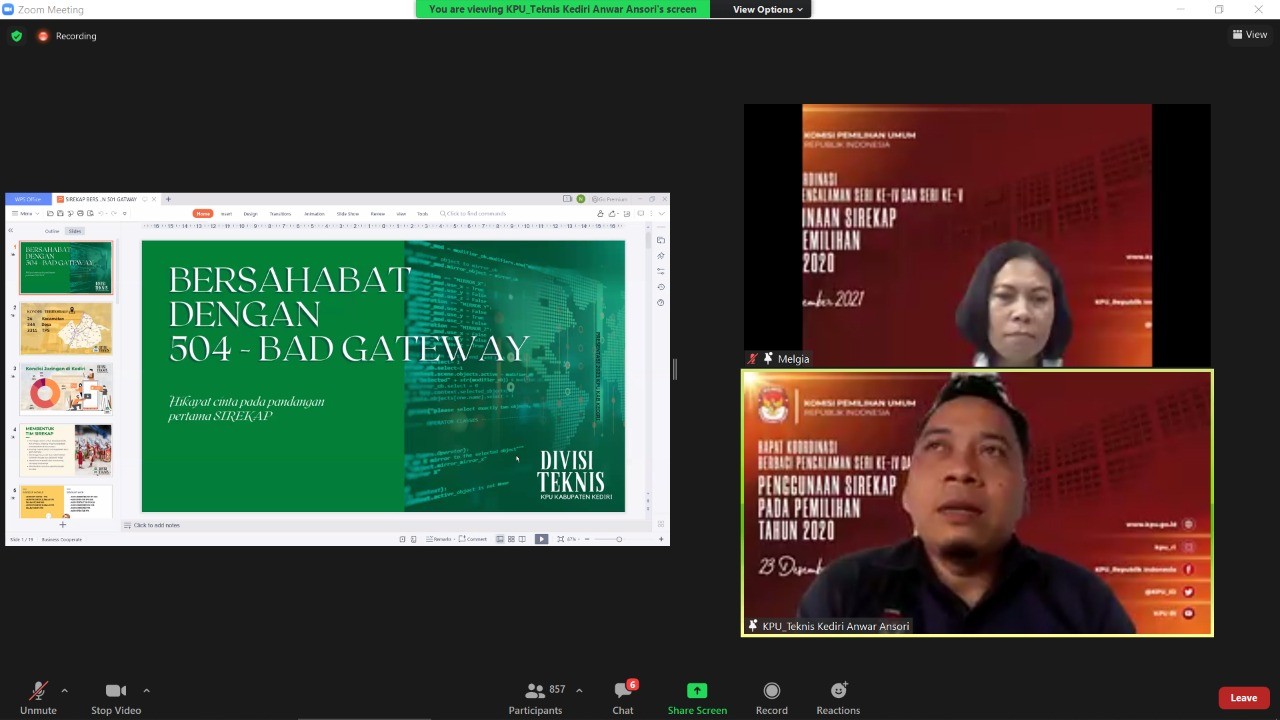Open the Chat panel
1280x720 pixels.
coord(623,698)
